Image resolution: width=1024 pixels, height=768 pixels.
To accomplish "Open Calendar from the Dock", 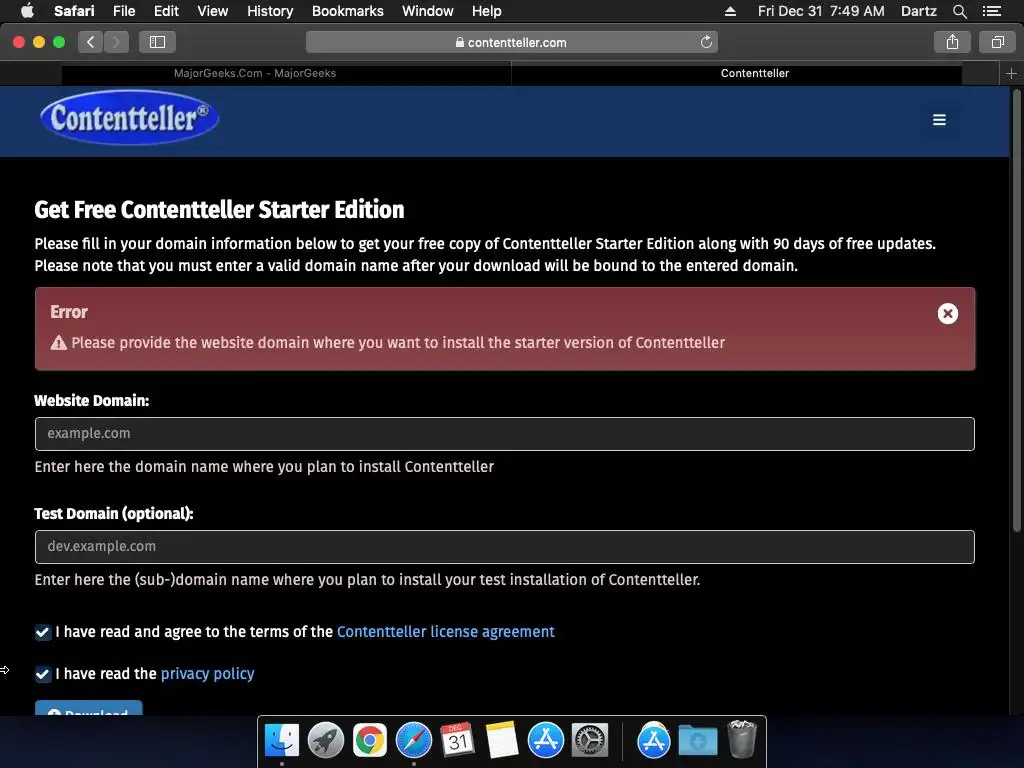I will [x=457, y=740].
